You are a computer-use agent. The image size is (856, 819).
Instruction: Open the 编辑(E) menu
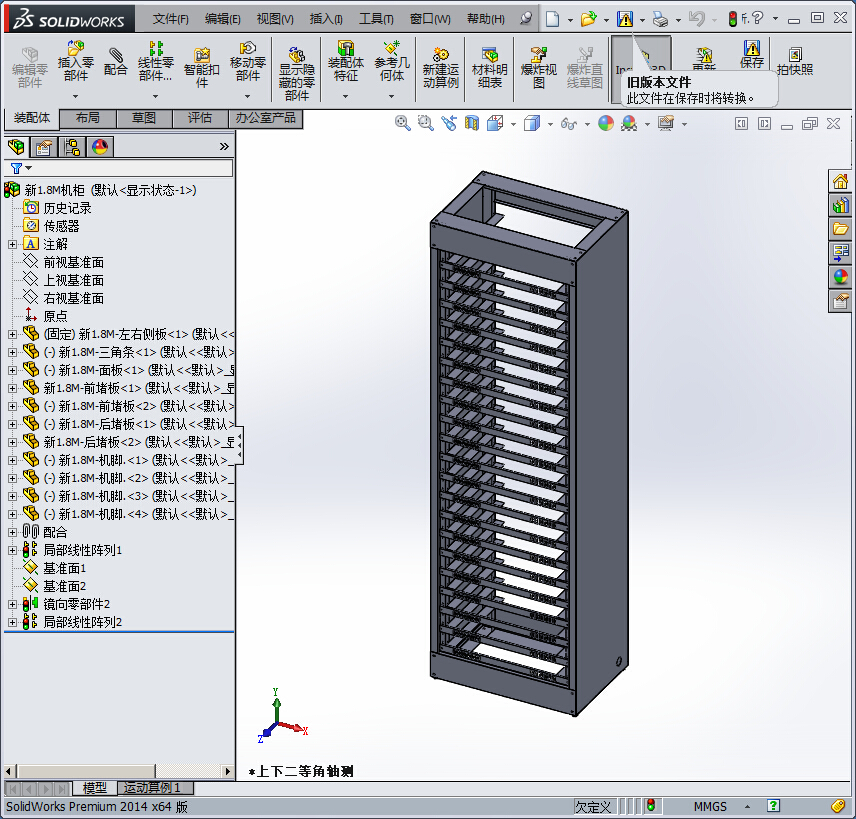(223, 19)
